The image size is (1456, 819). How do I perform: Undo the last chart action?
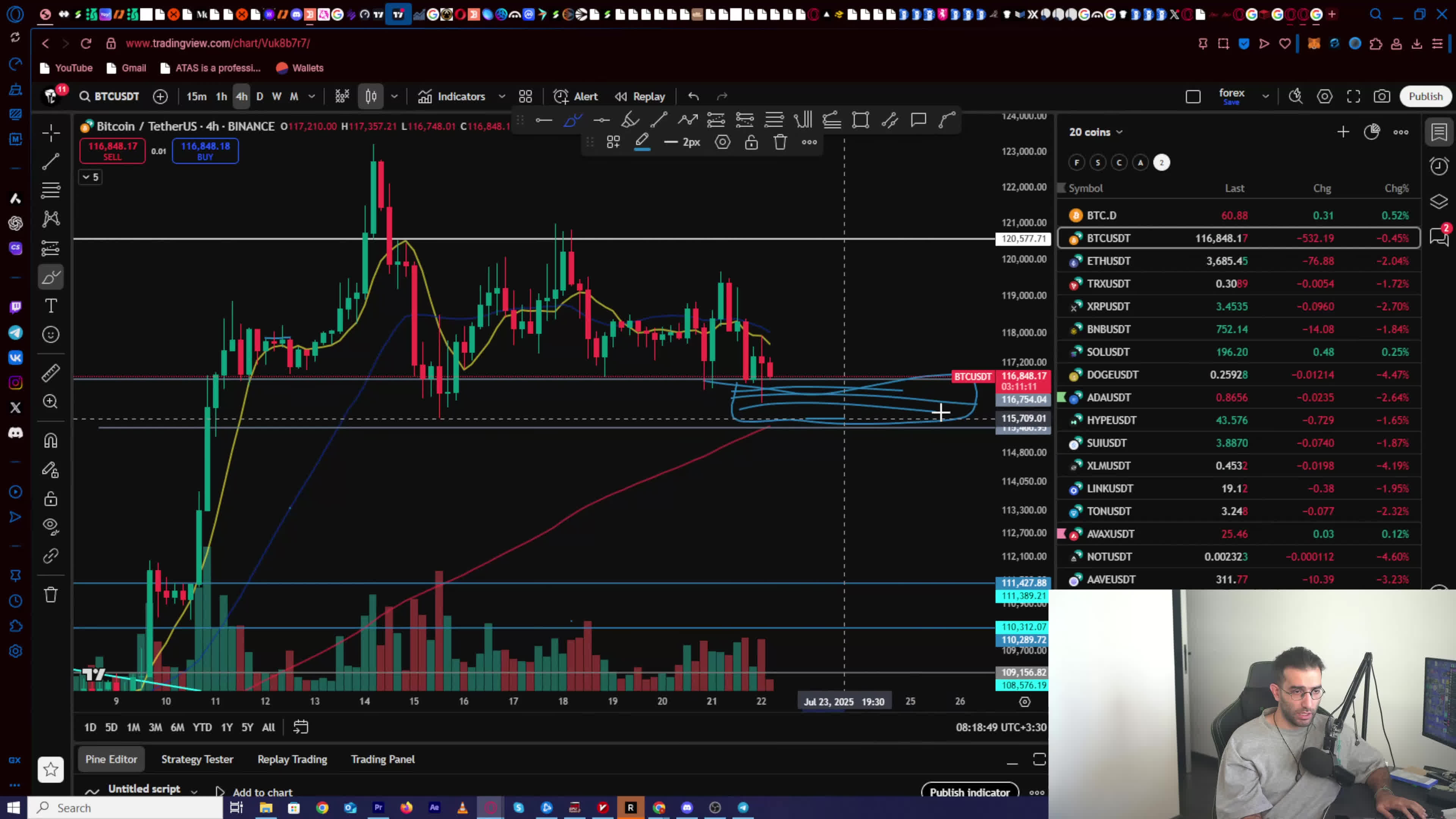[693, 97]
